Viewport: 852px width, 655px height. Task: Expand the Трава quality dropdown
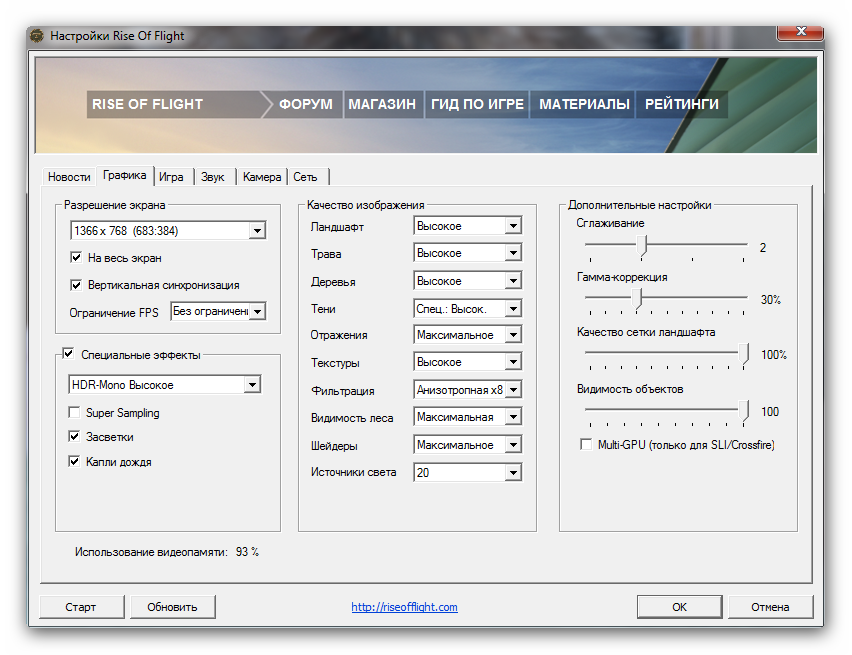[x=467, y=253]
